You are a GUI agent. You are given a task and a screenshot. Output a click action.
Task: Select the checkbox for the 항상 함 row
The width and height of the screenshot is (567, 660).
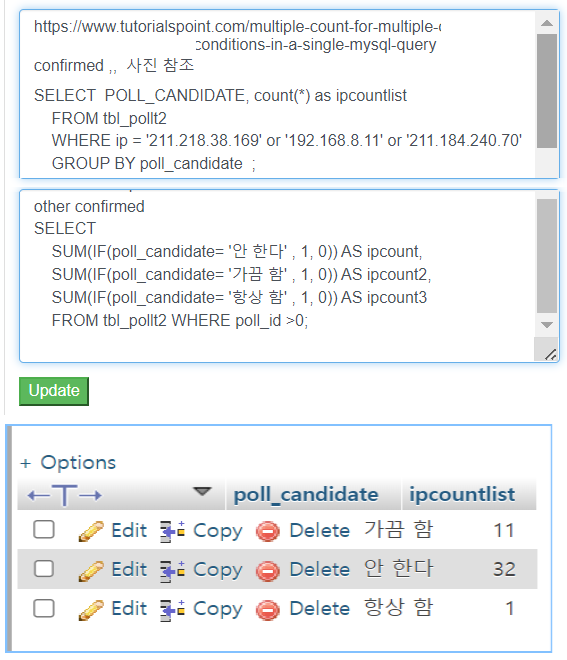pos(44,608)
